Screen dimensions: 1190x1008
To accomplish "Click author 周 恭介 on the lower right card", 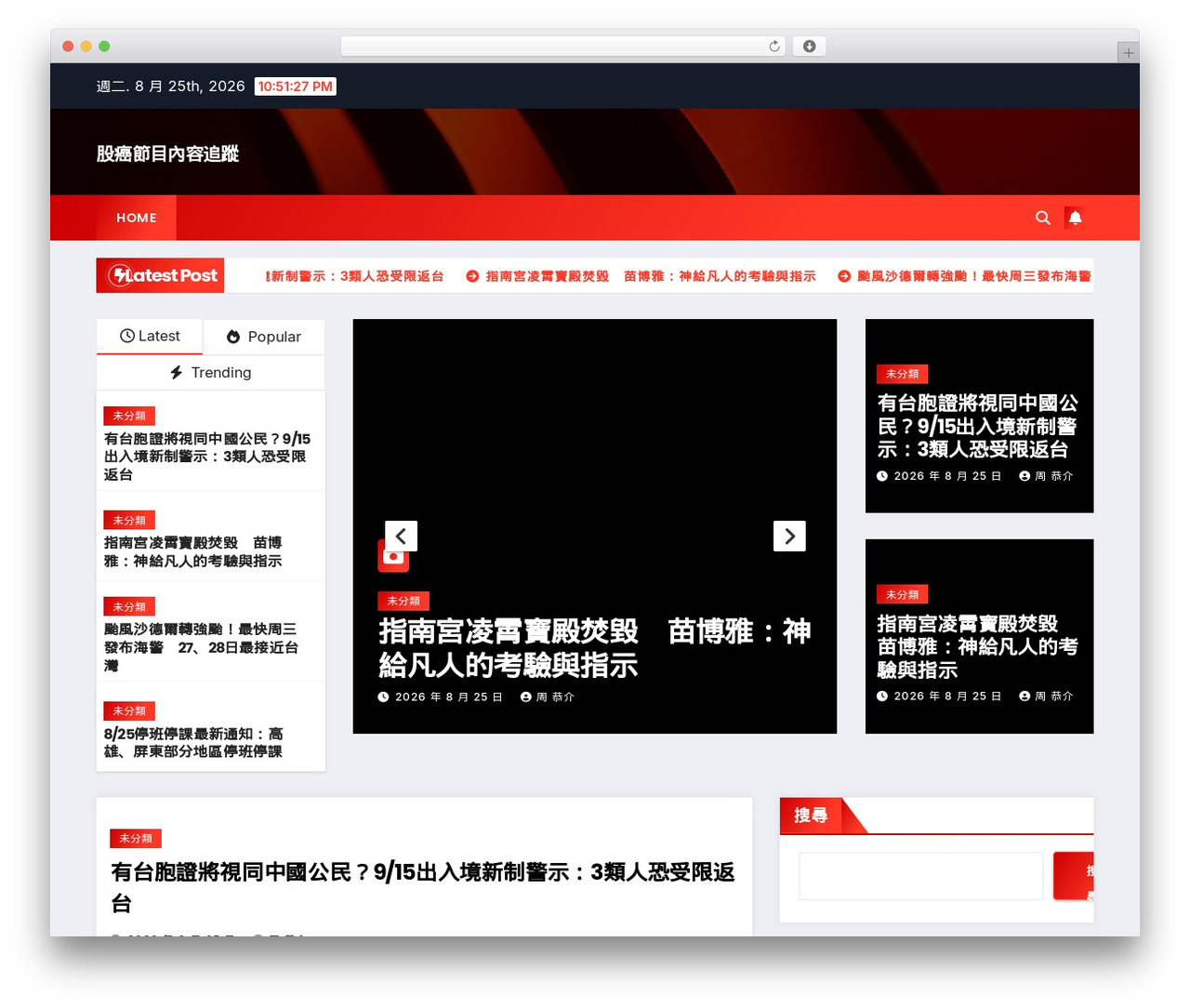I will (x=1046, y=696).
